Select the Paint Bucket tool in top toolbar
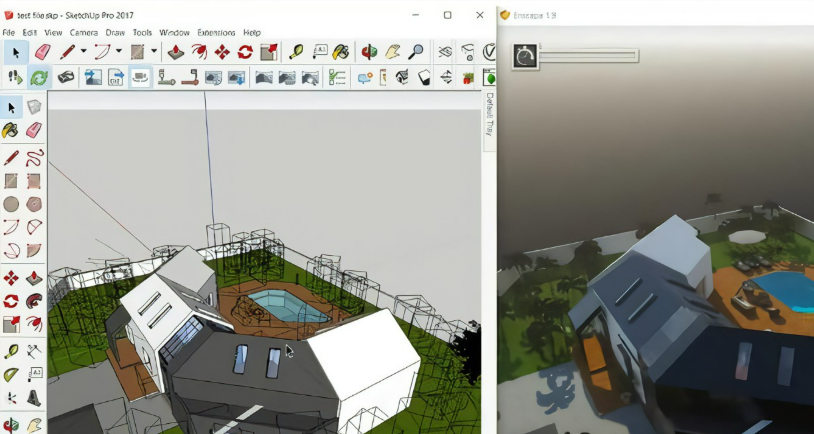The image size is (814, 434). pos(341,52)
